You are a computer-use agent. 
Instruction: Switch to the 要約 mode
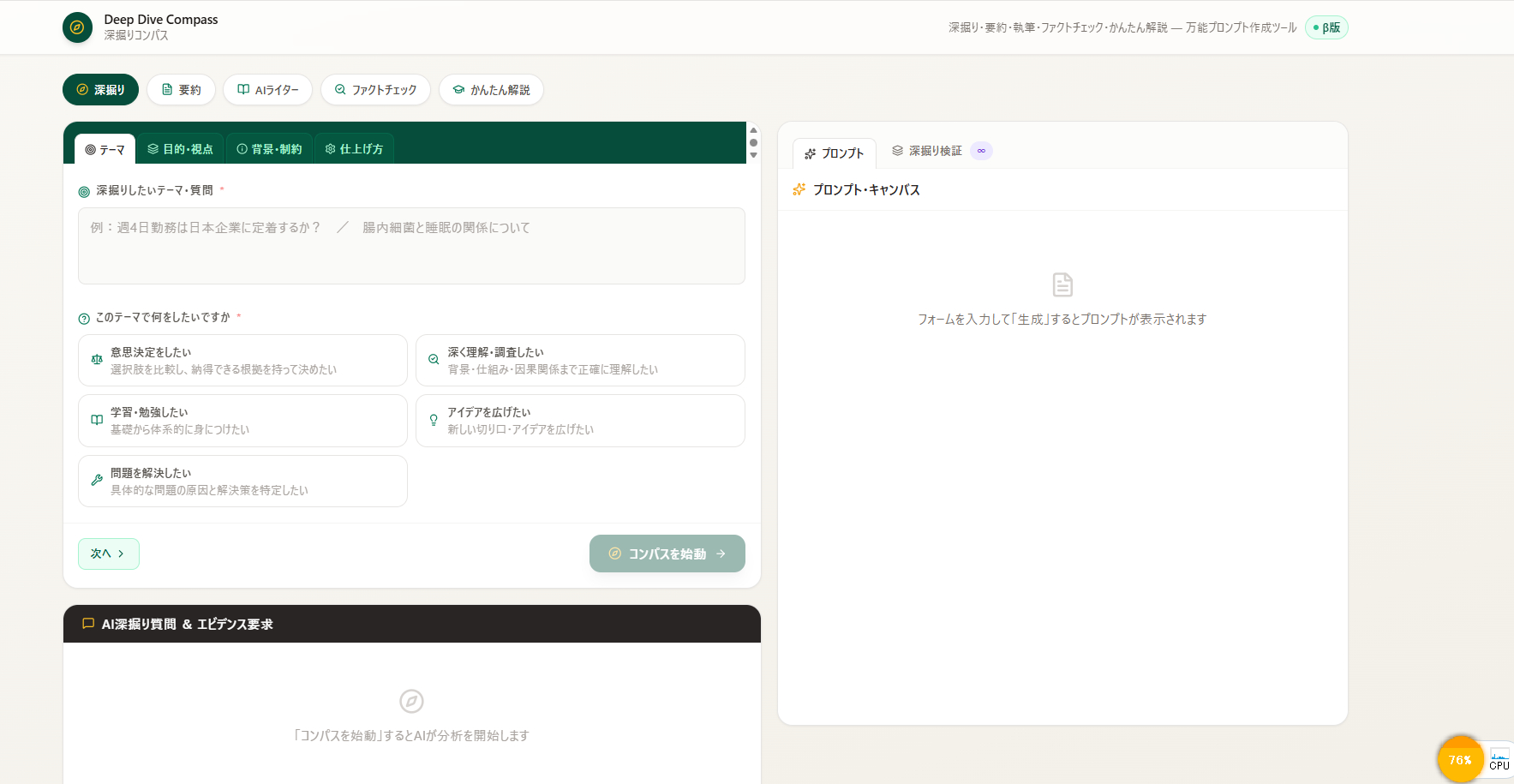tap(181, 90)
